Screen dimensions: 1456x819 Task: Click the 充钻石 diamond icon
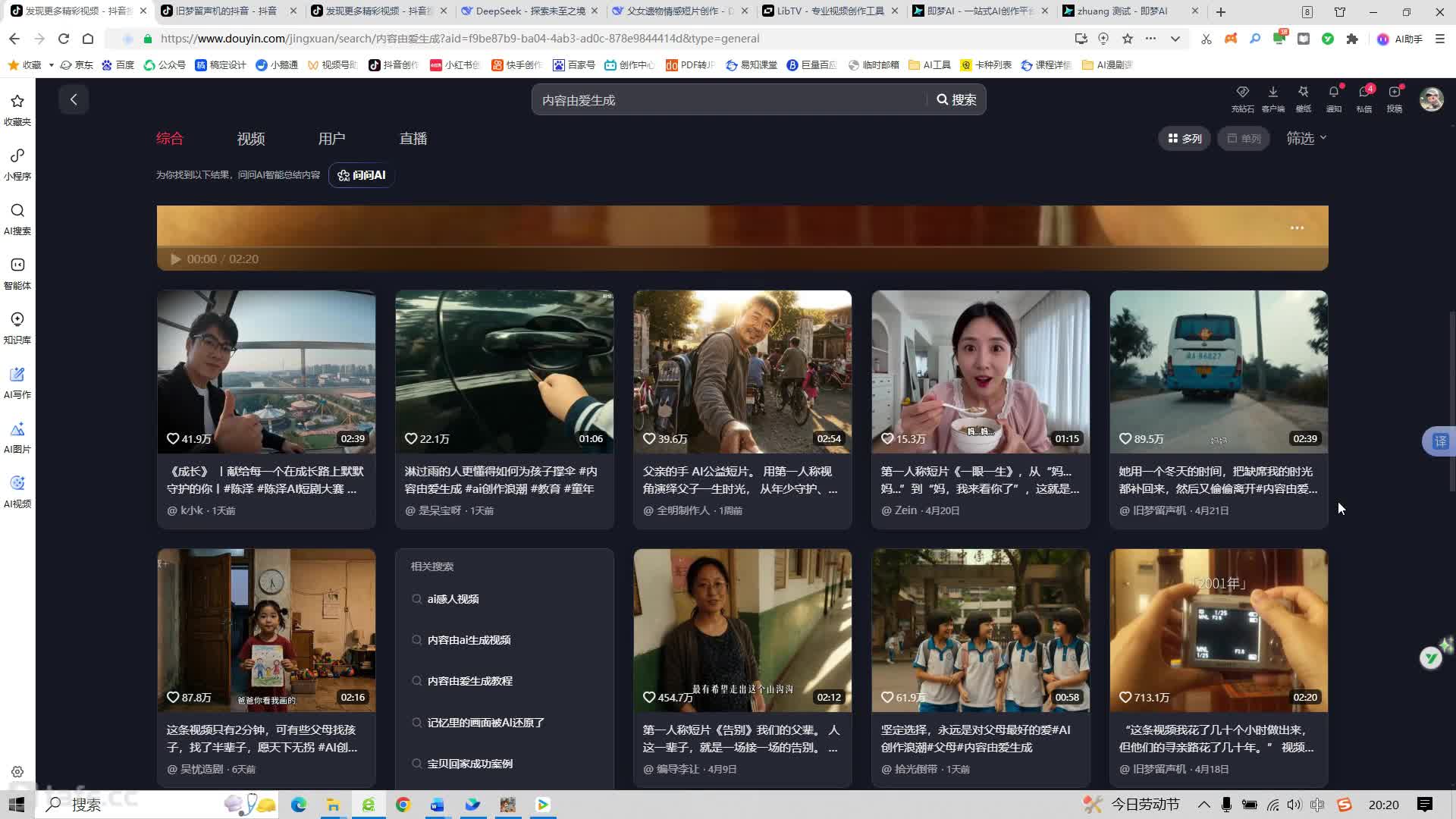click(x=1242, y=99)
